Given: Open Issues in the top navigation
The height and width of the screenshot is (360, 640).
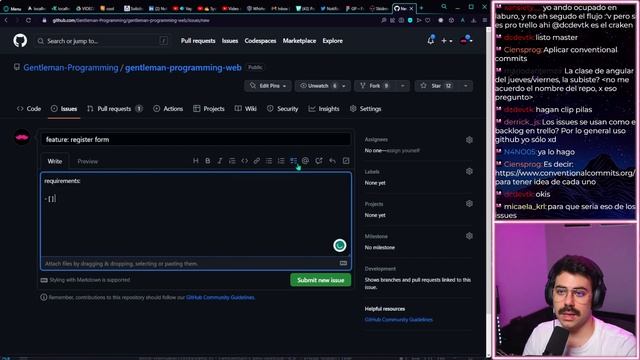Looking at the screenshot, I should pyautogui.click(x=230, y=41).
